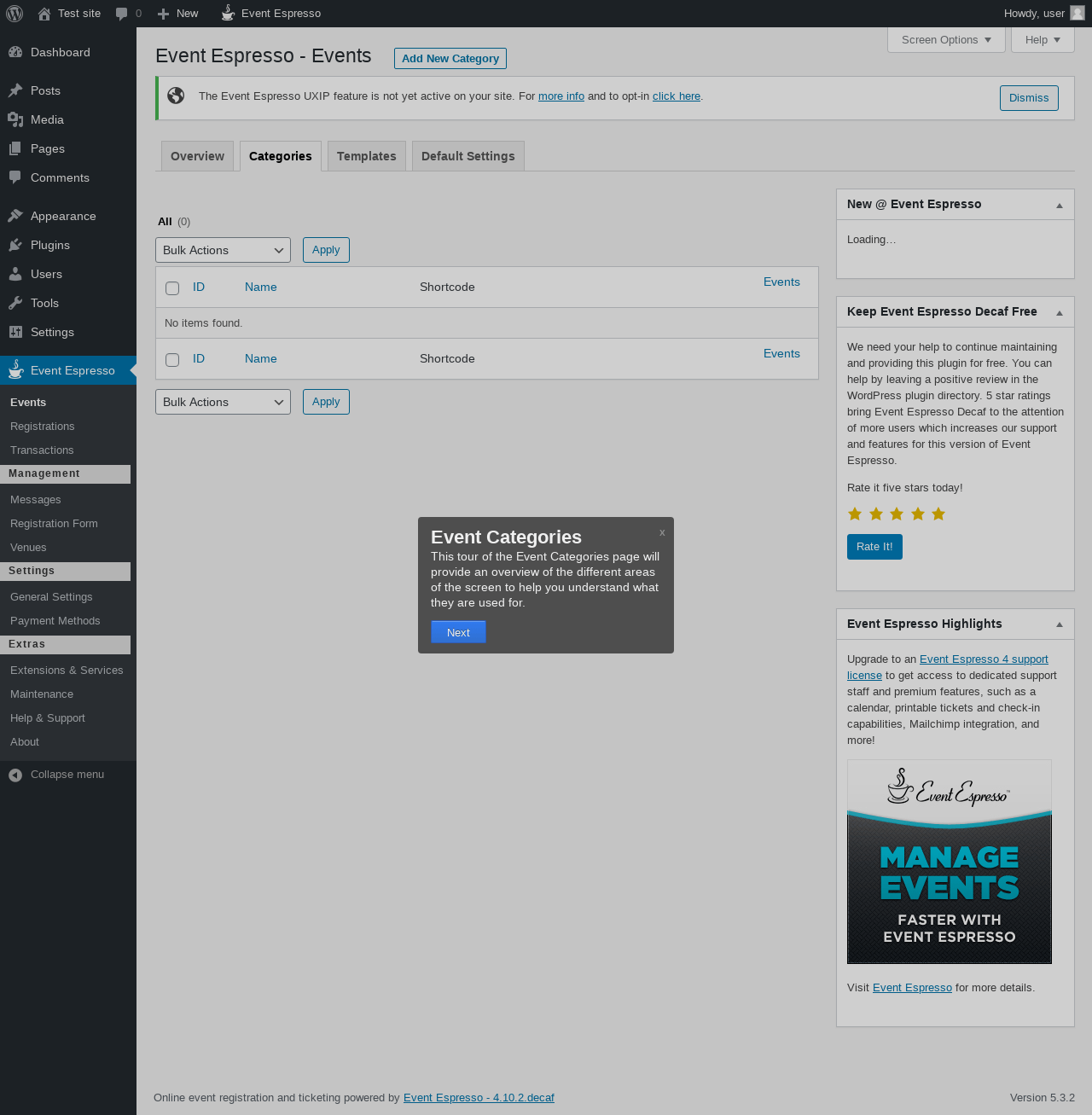Screen dimensions: 1092x1115
Task: Open Messages under Management
Action: (x=36, y=500)
